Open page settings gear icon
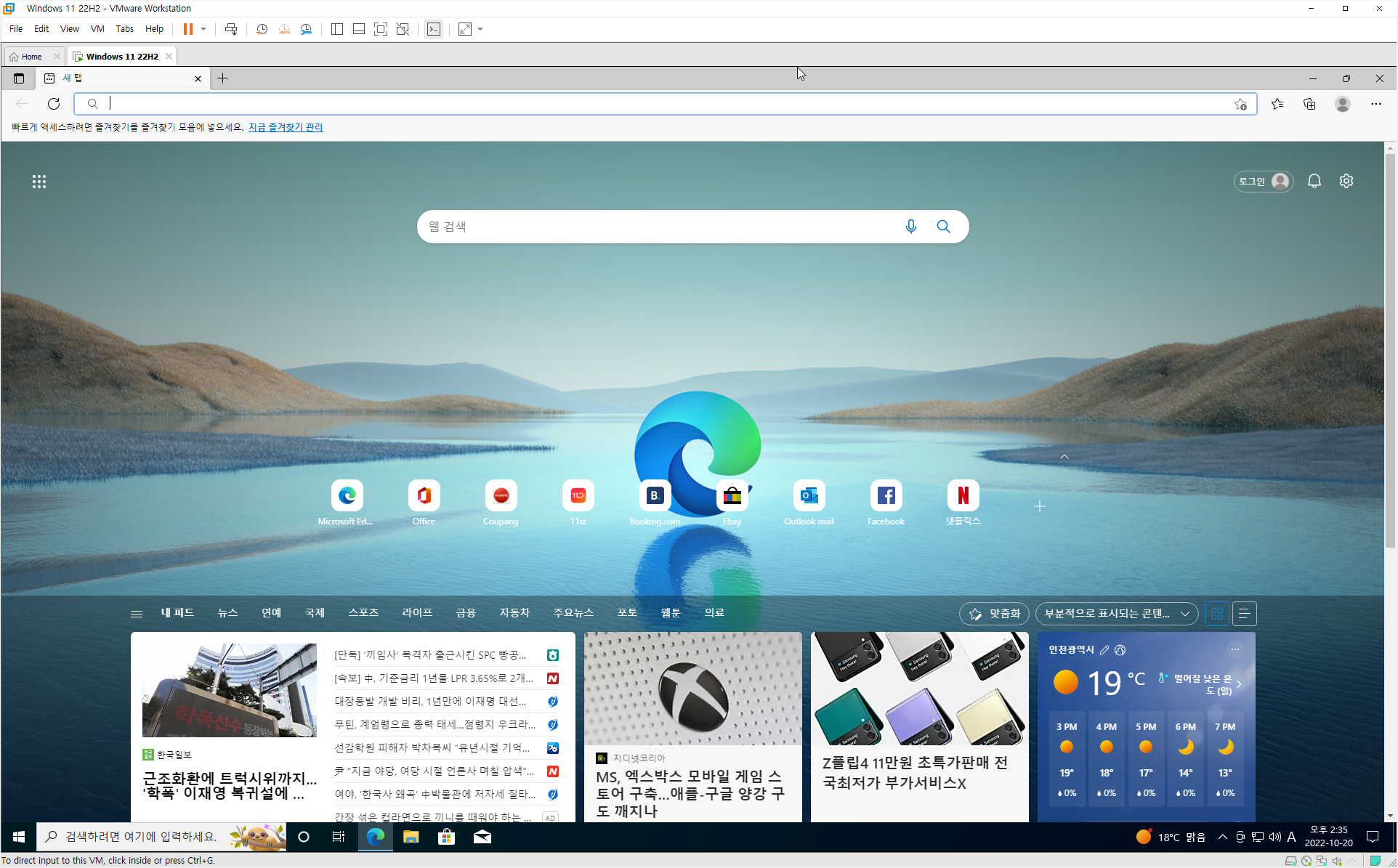 pyautogui.click(x=1346, y=182)
